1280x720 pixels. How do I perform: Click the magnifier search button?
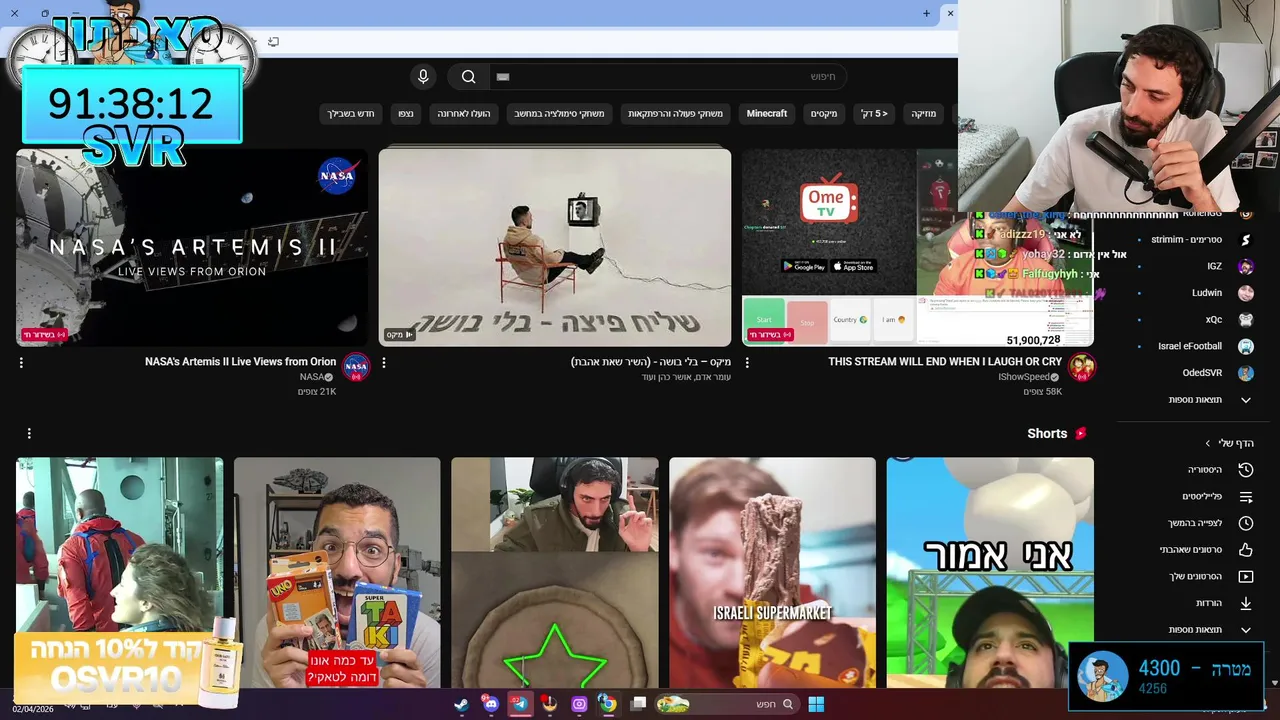[468, 77]
